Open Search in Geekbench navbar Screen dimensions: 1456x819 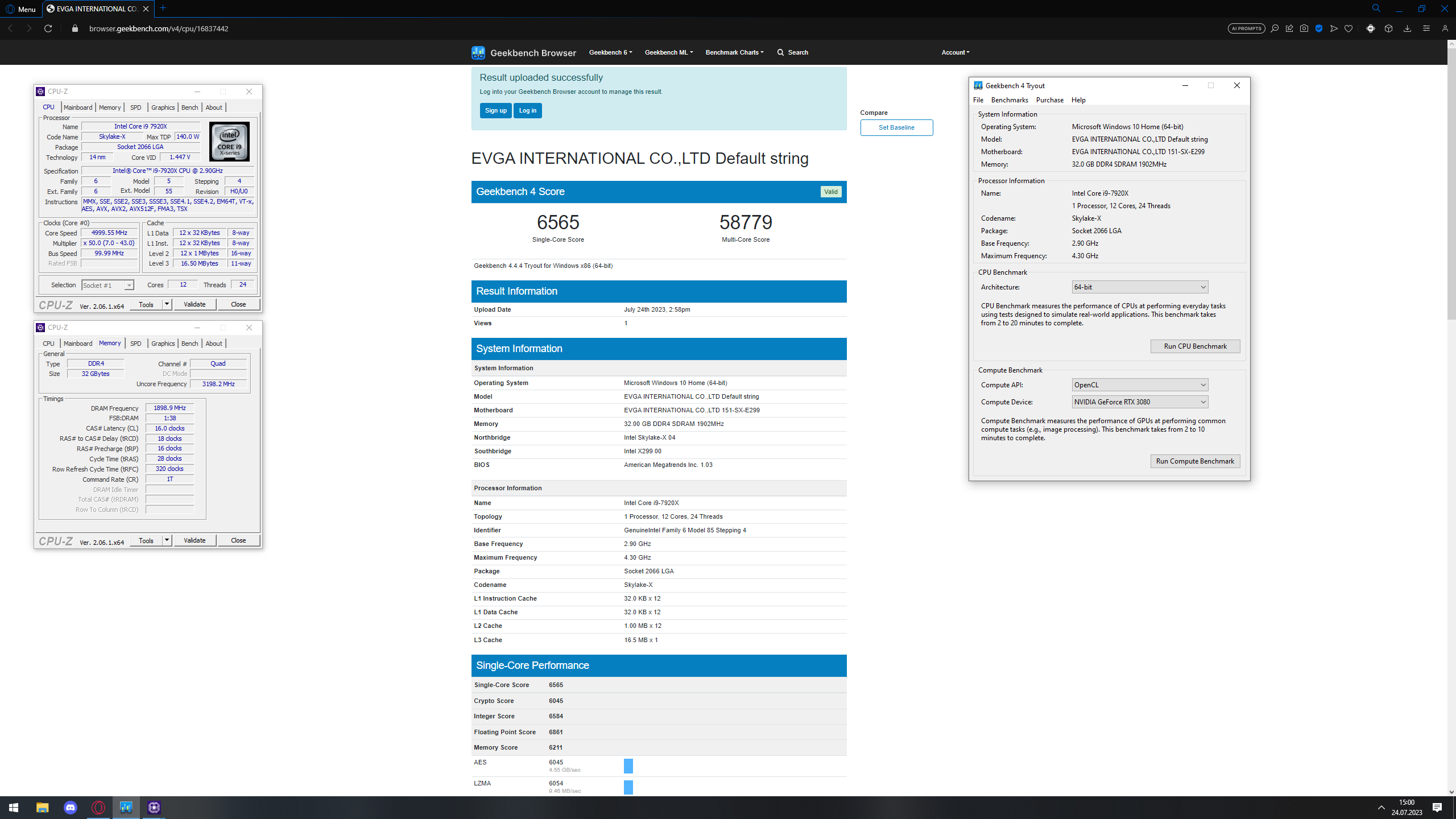(x=793, y=52)
